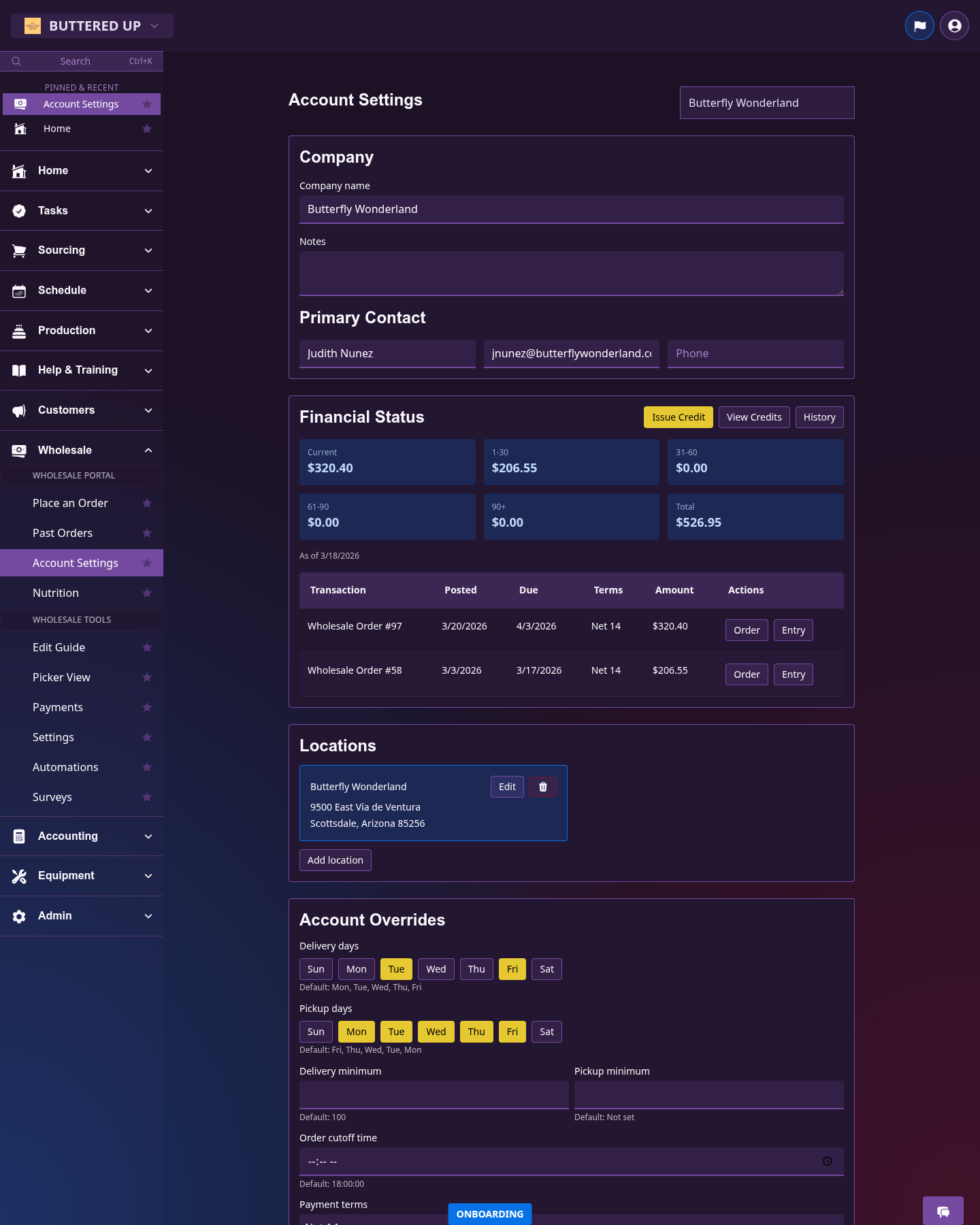Click the Company name field
The width and height of the screenshot is (980, 1225).
572,210
